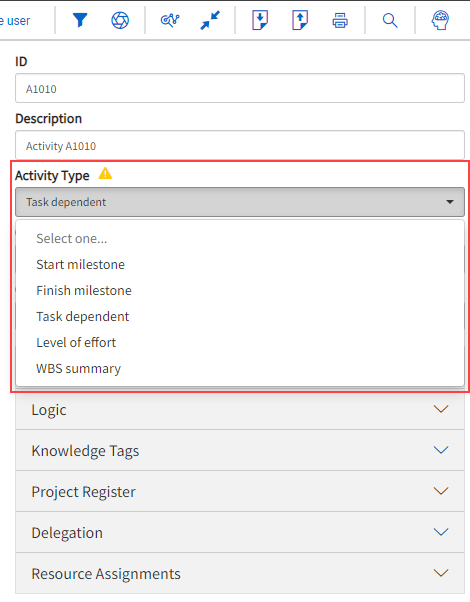Screen dimensions: 470x602
Task: Click the printer icon
Action: (x=340, y=20)
